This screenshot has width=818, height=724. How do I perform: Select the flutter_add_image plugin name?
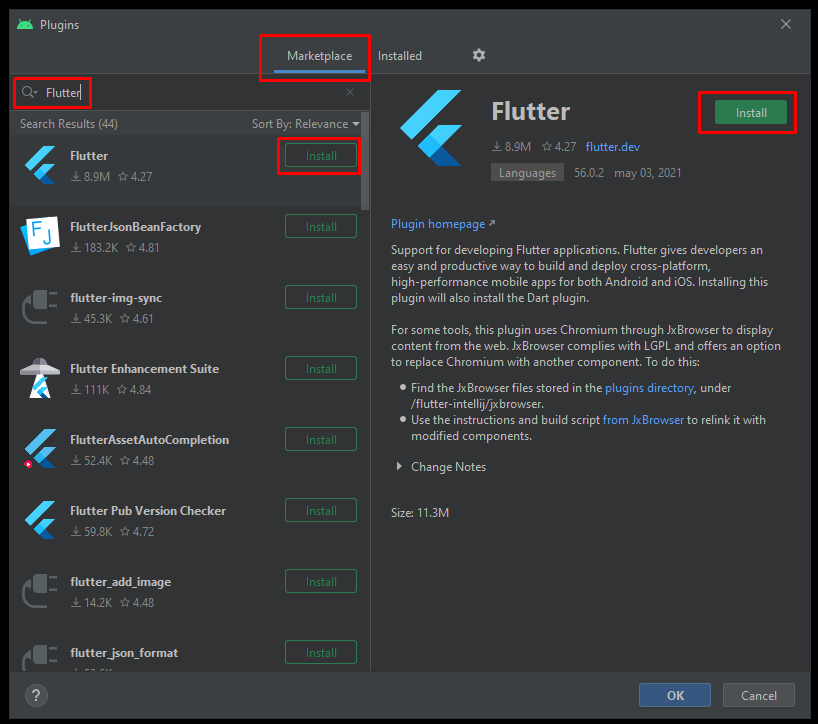click(121, 581)
